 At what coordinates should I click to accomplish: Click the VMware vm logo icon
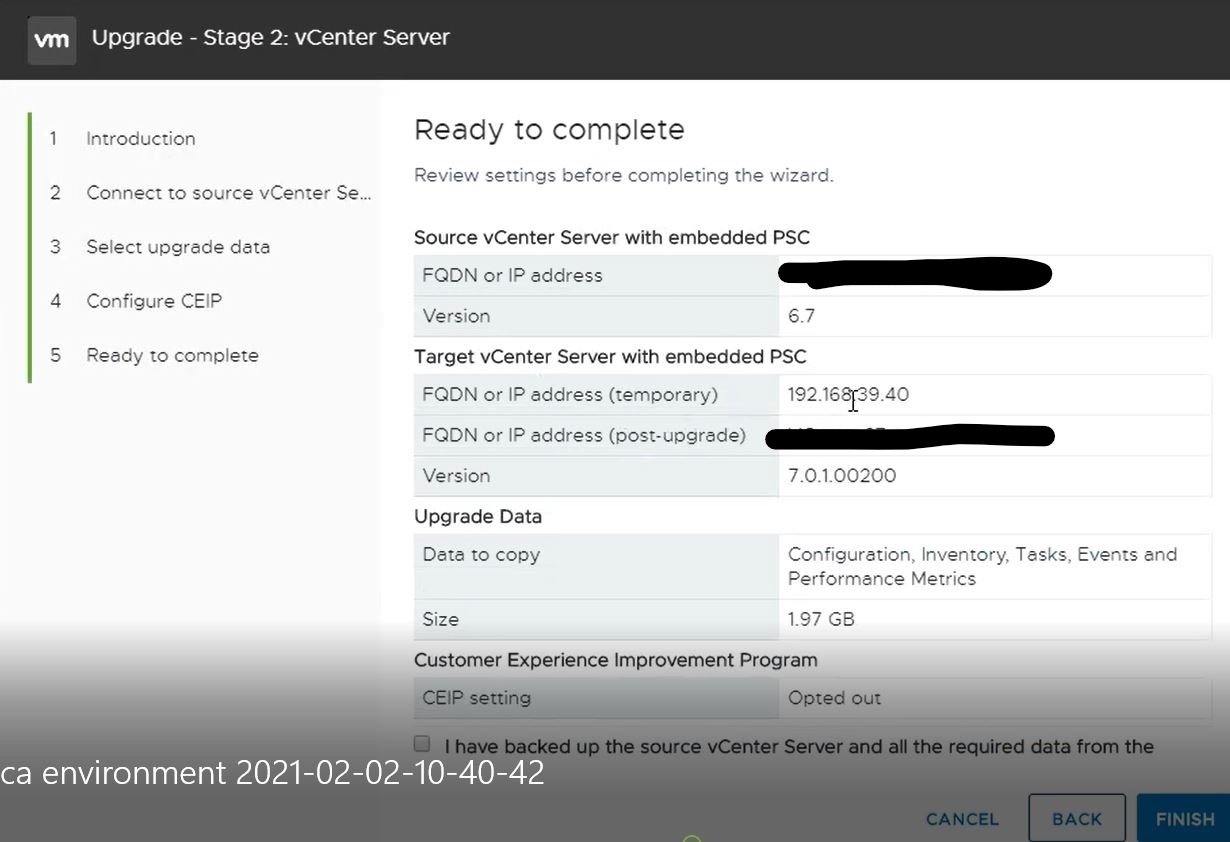pos(52,40)
